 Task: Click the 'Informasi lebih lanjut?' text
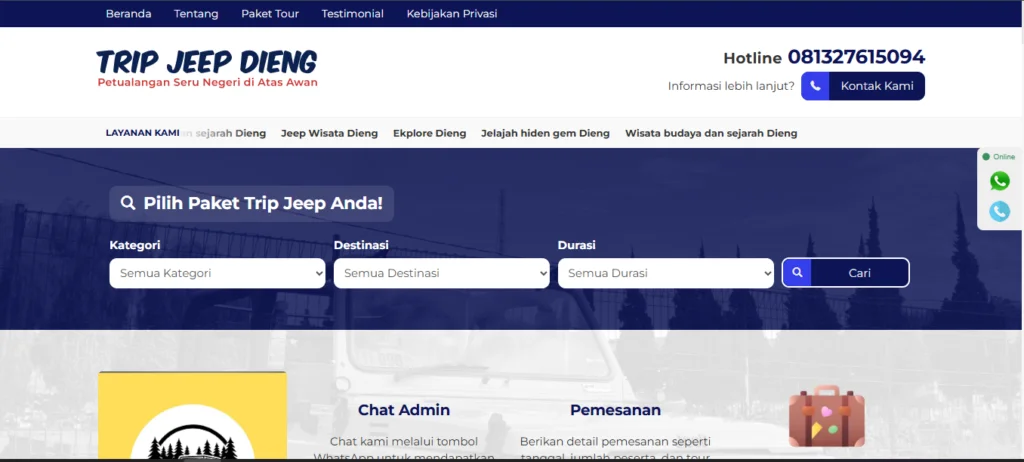(x=731, y=86)
